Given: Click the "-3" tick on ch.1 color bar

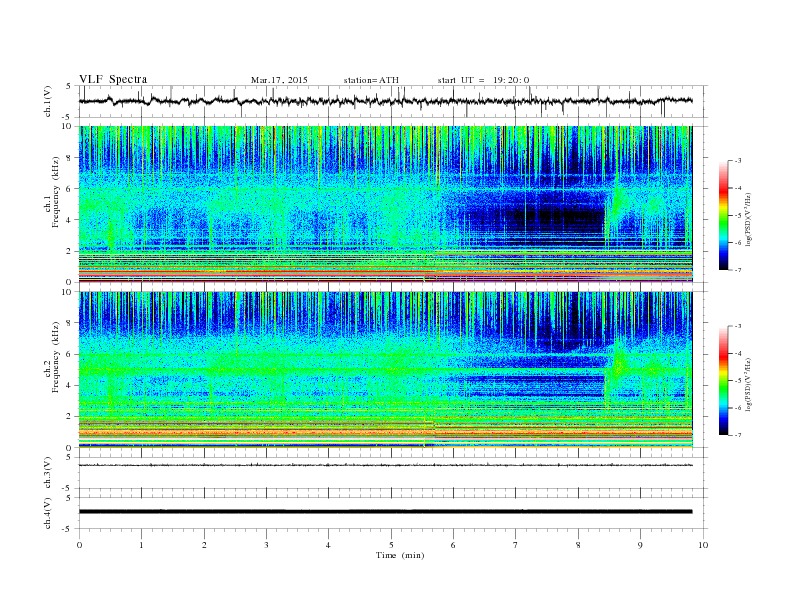Looking at the screenshot, I should 737,161.
